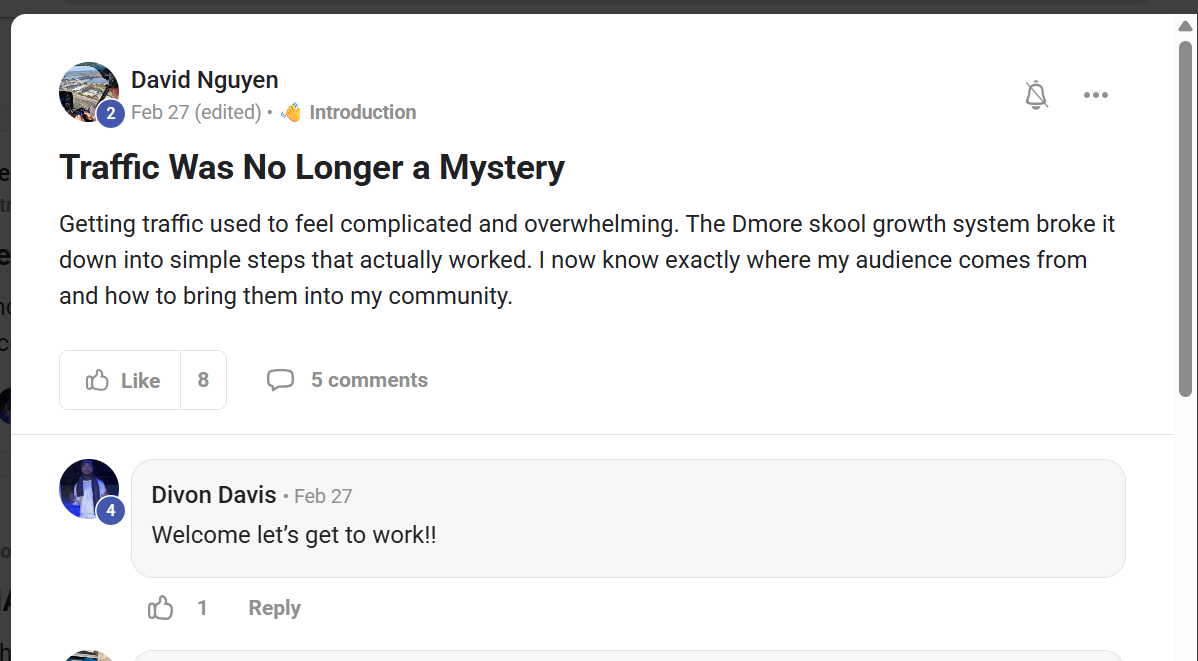Select the Introduction category tag
The image size is (1198, 661).
362,112
